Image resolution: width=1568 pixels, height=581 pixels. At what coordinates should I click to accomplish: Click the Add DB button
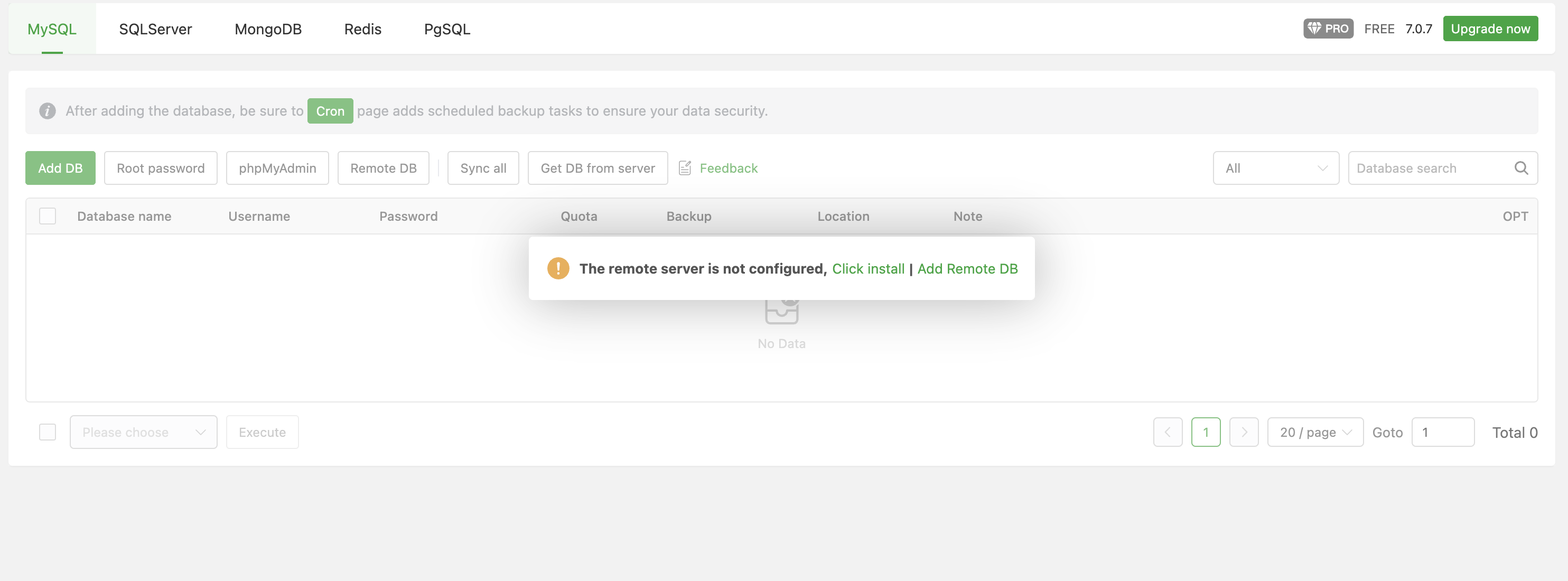[x=60, y=168]
